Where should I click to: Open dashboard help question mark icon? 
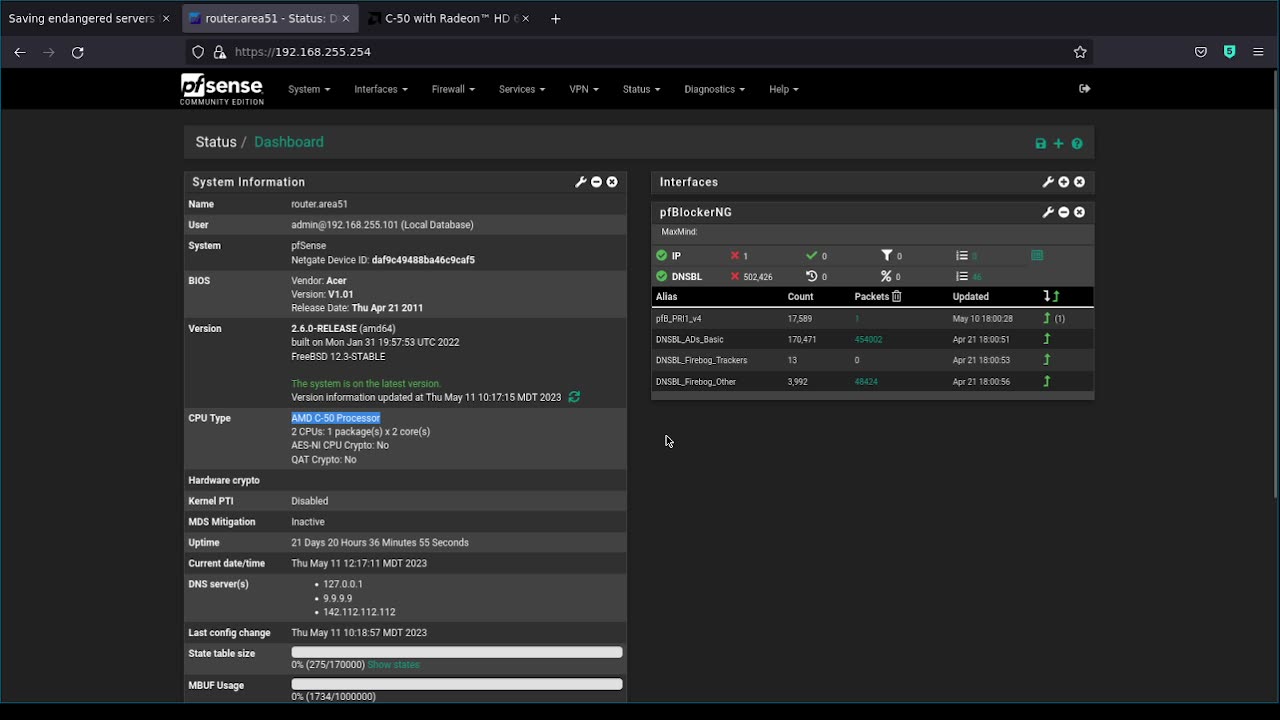click(x=1077, y=144)
